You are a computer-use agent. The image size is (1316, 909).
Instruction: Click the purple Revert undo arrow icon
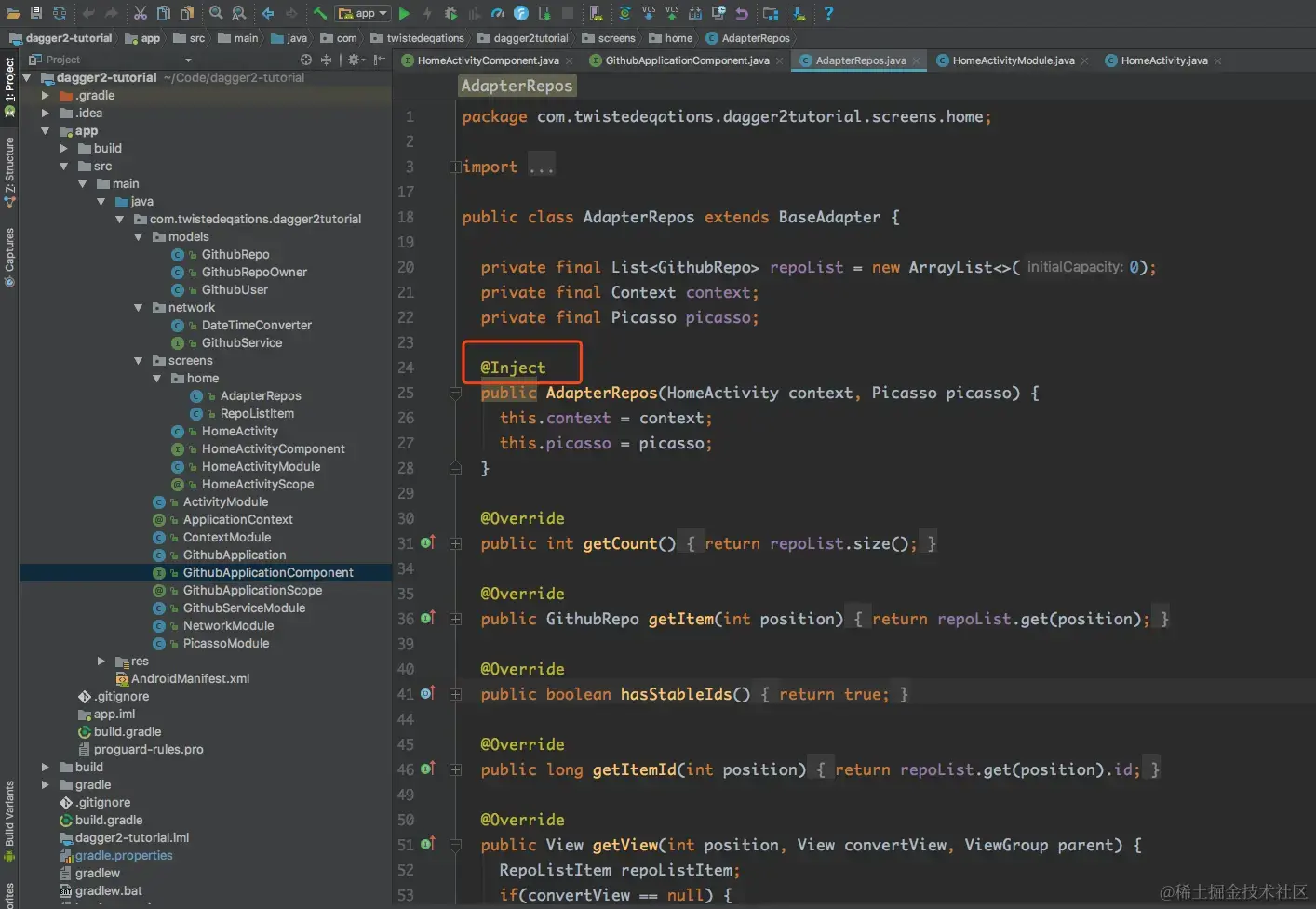click(742, 13)
